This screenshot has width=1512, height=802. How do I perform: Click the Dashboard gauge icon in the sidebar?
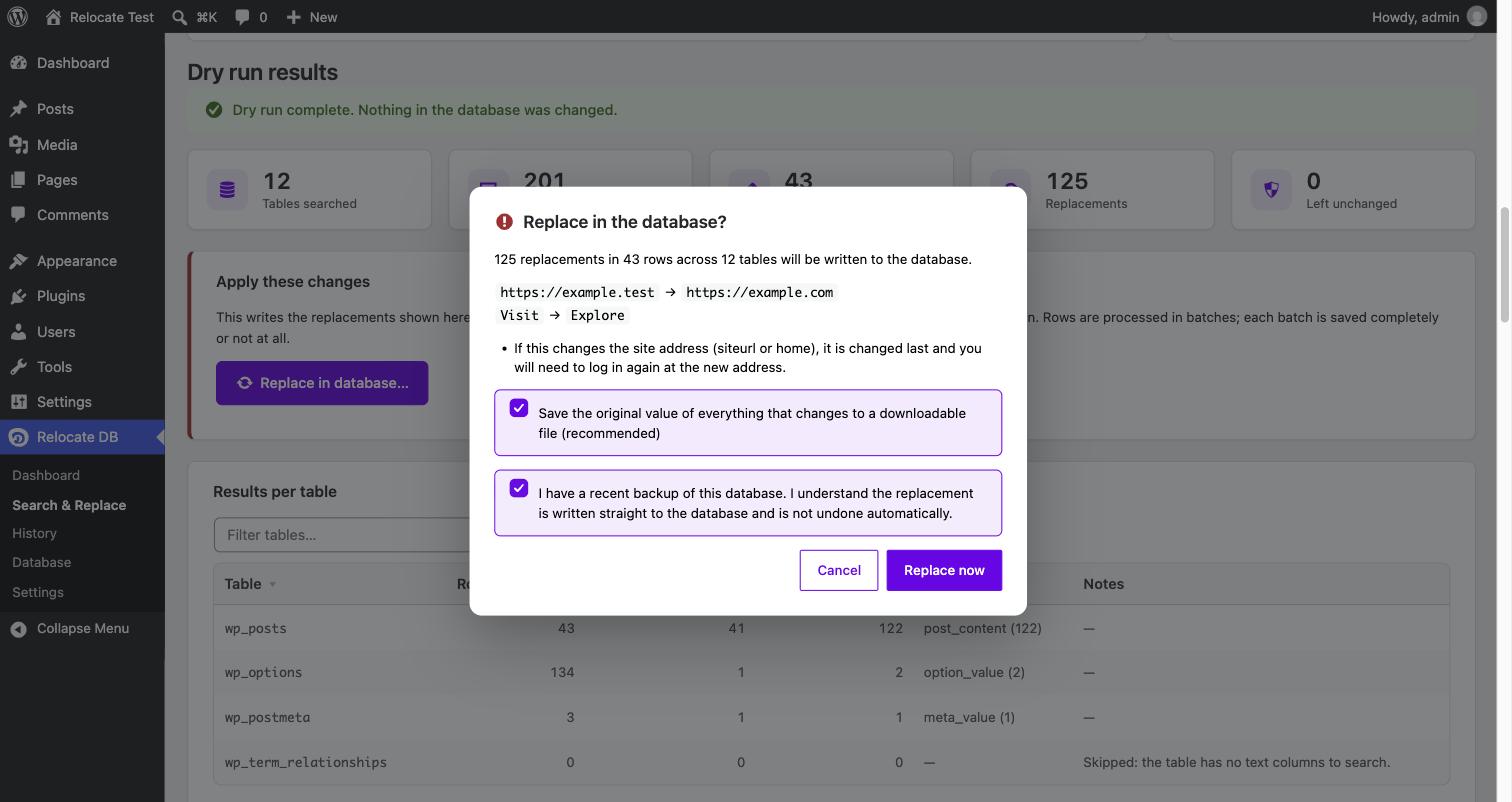pos(18,63)
